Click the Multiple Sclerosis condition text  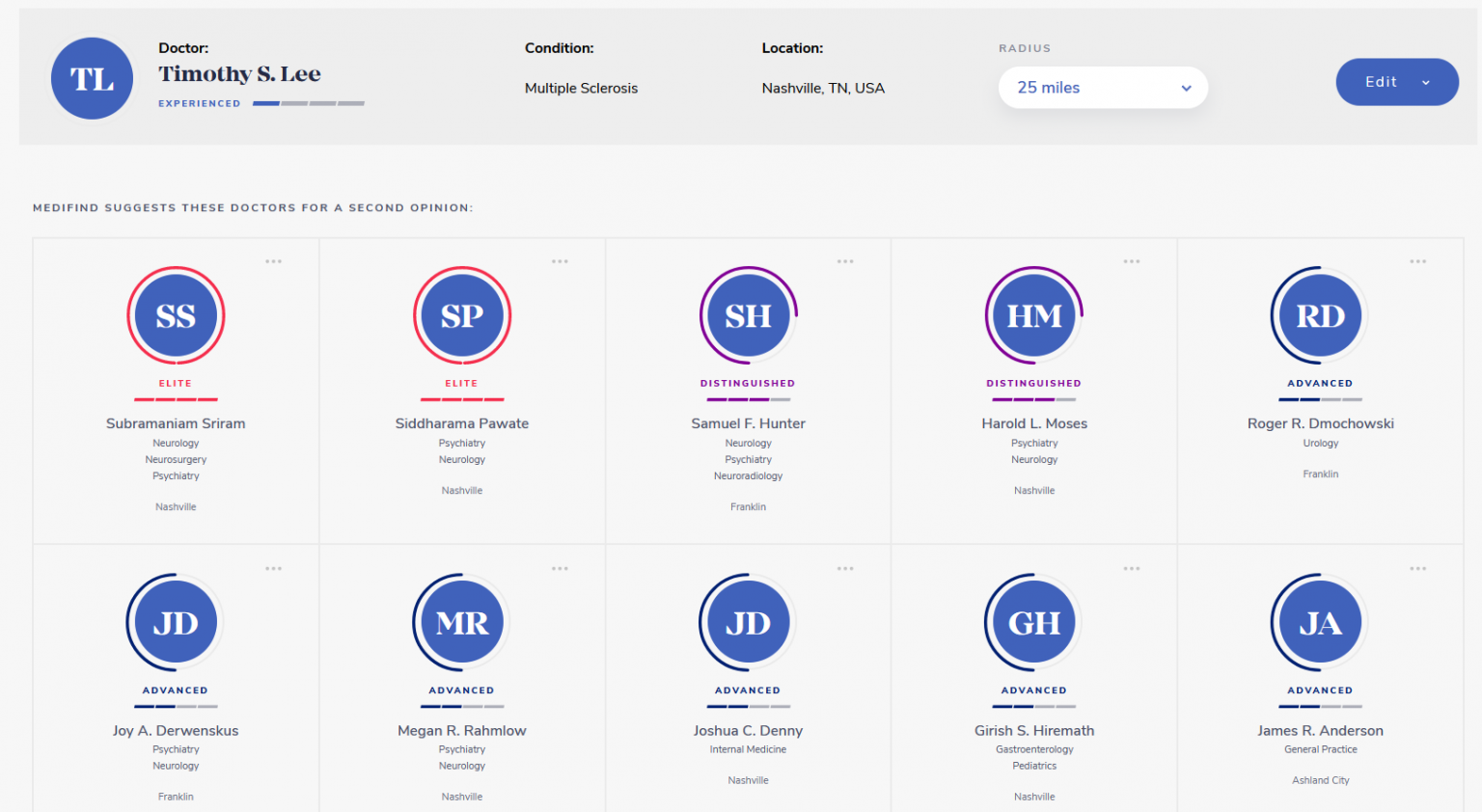pos(581,88)
